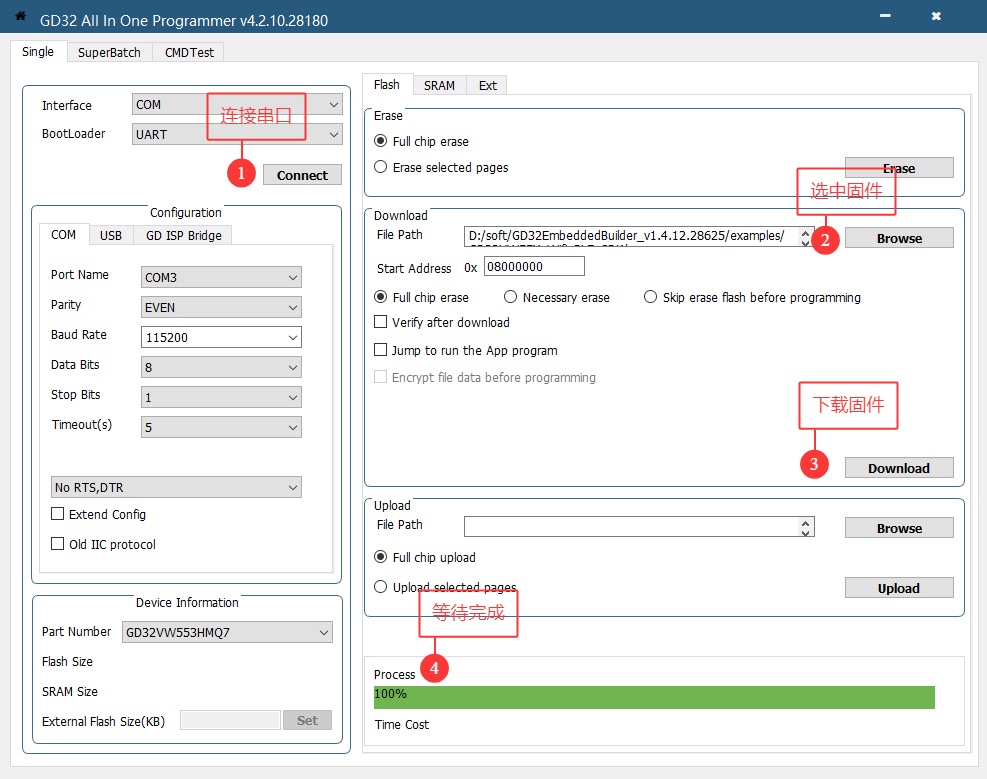Open the Port Name COM3 dropdown
987x779 pixels.
pos(222,277)
